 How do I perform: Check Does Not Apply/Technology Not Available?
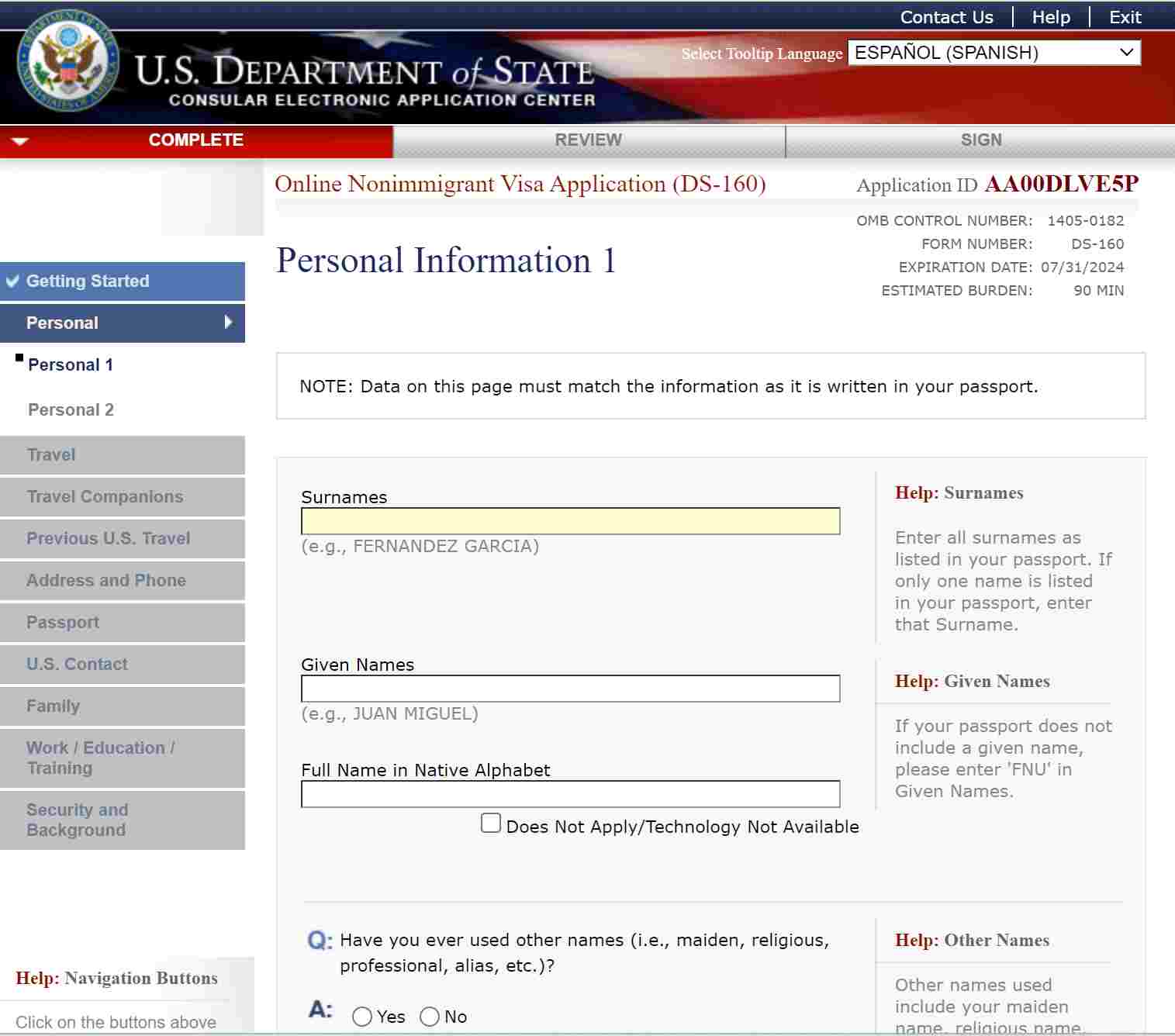490,823
